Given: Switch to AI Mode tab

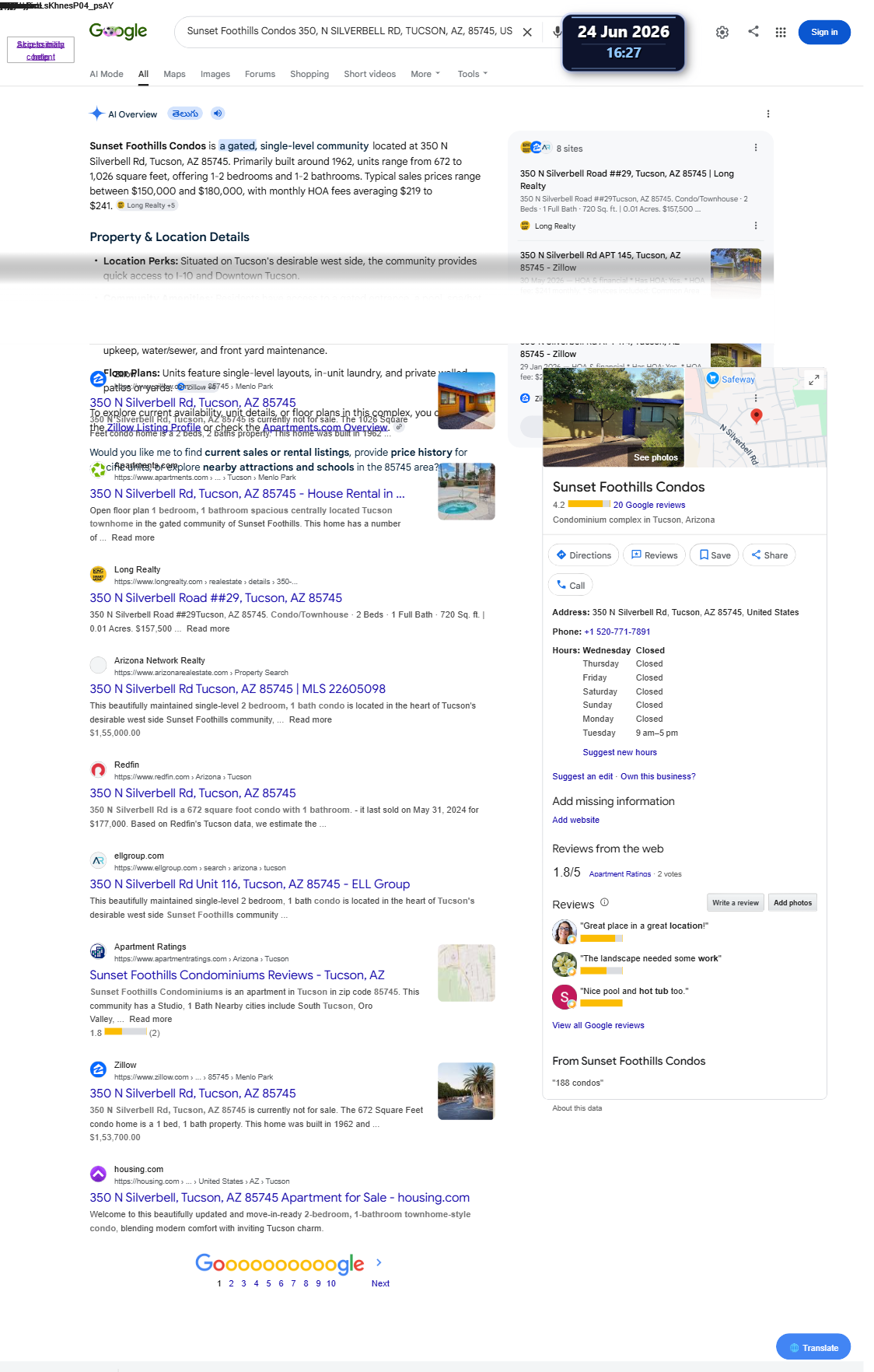Looking at the screenshot, I should [107, 74].
